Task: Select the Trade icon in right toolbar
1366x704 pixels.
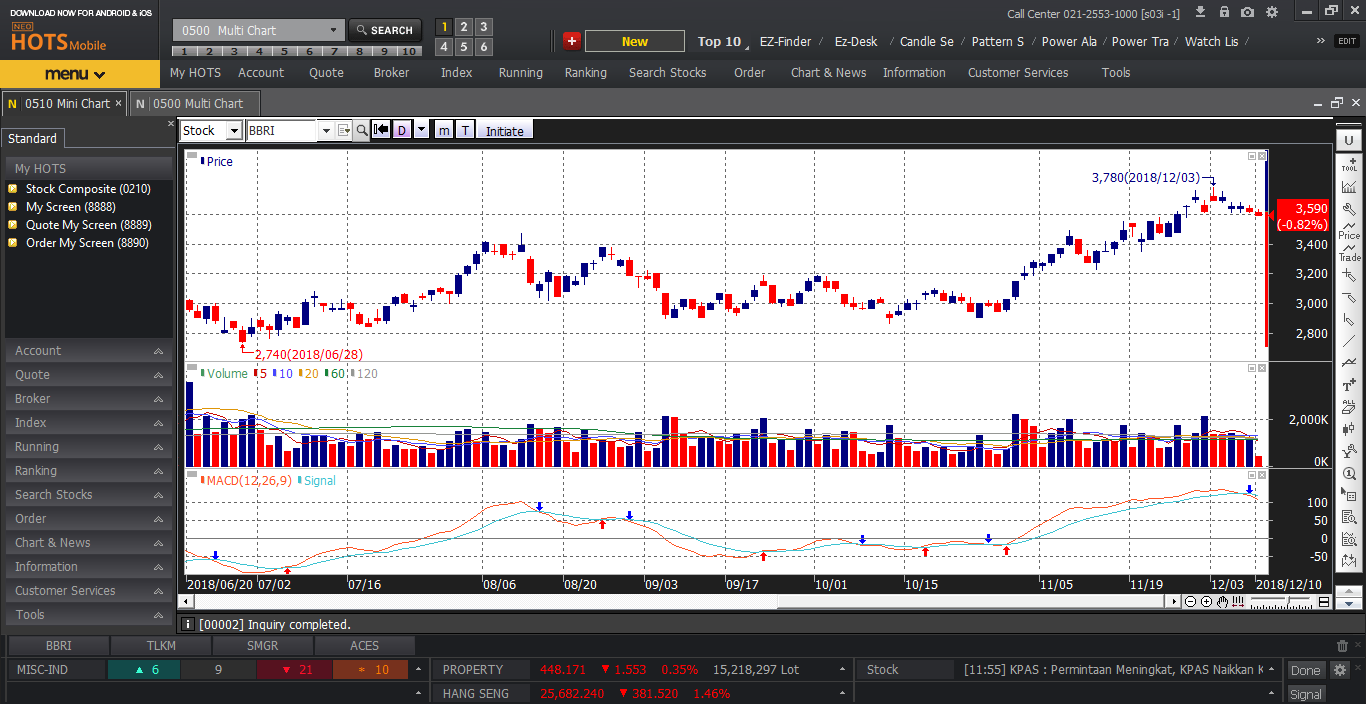Action: pyautogui.click(x=1350, y=253)
